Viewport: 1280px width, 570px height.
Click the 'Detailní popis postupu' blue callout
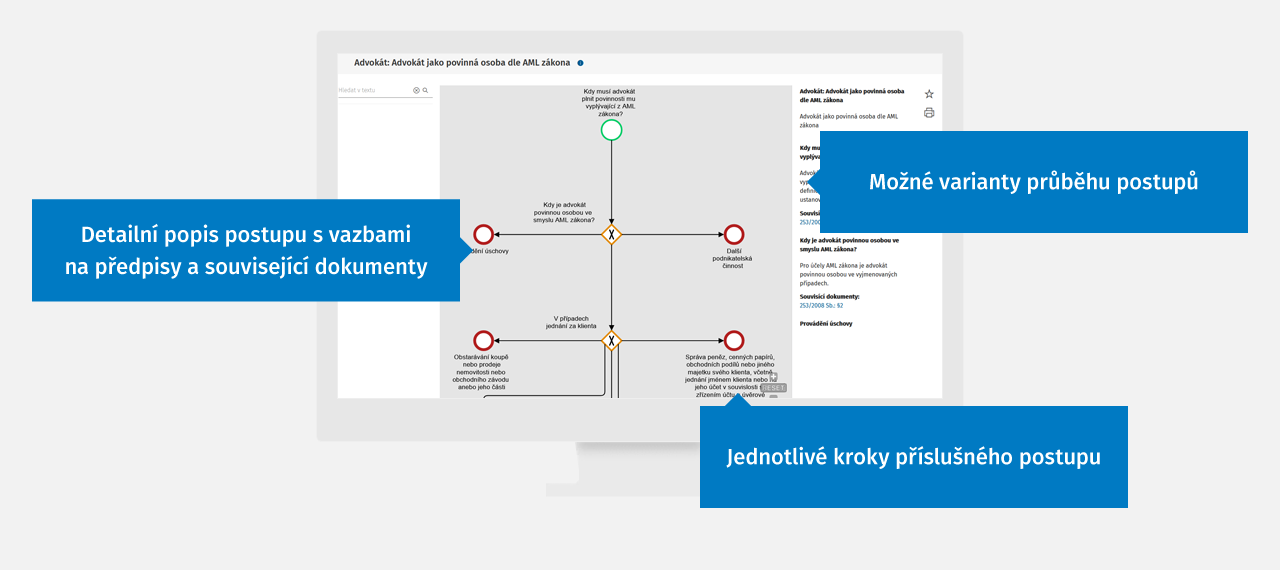pos(246,250)
